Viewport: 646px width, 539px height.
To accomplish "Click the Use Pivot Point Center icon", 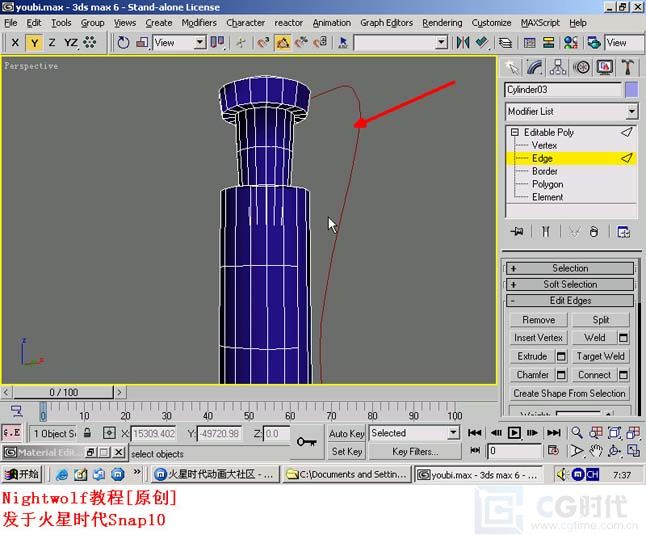I will click(217, 42).
